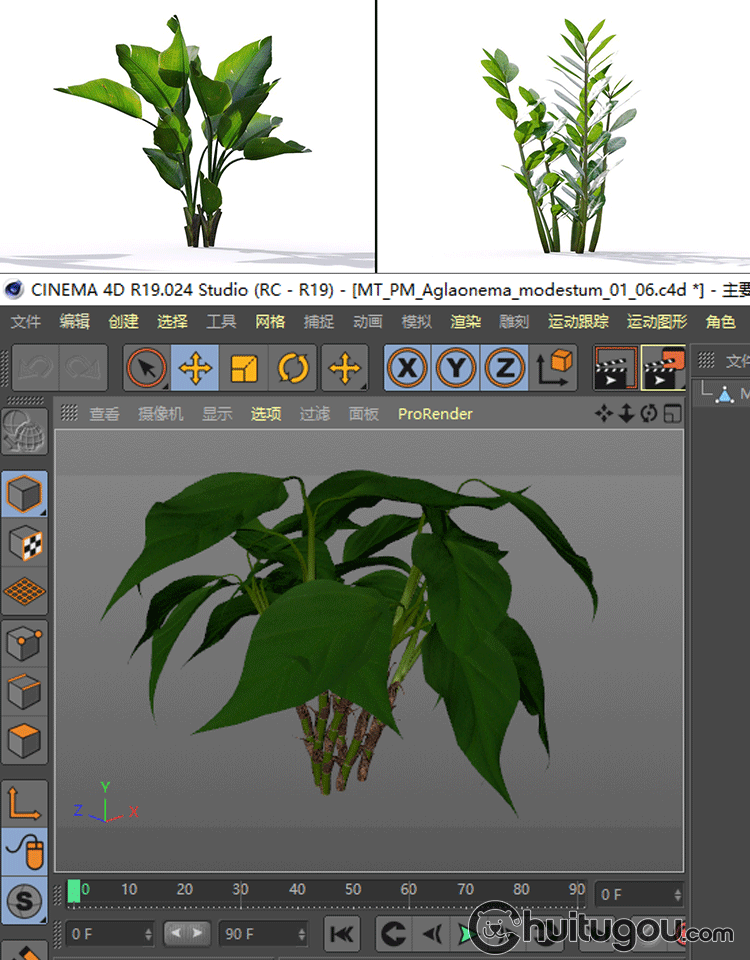Click the Render View clapperboard icon
The image size is (750, 960).
tap(613, 369)
